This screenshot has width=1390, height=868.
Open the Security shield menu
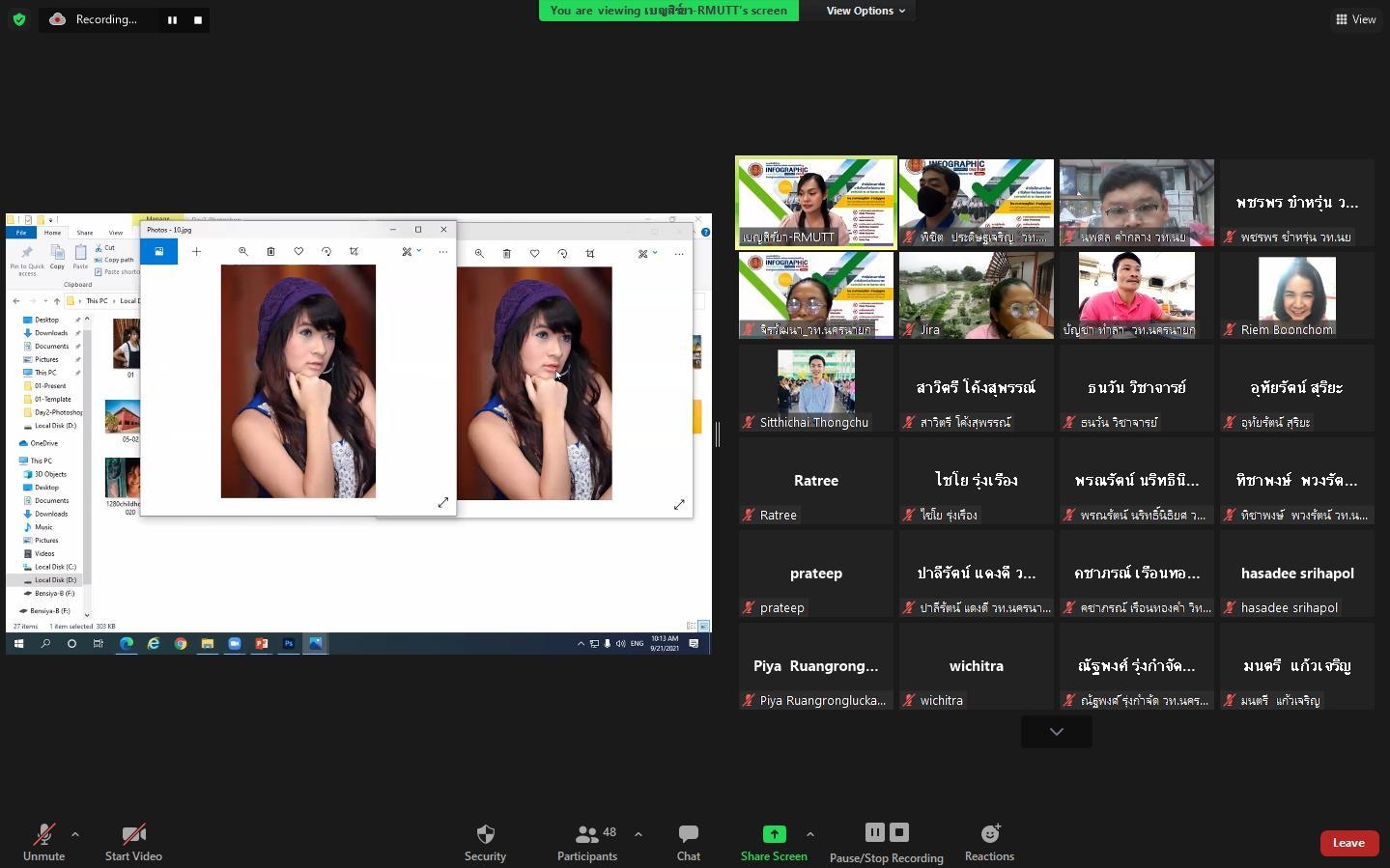(x=485, y=842)
